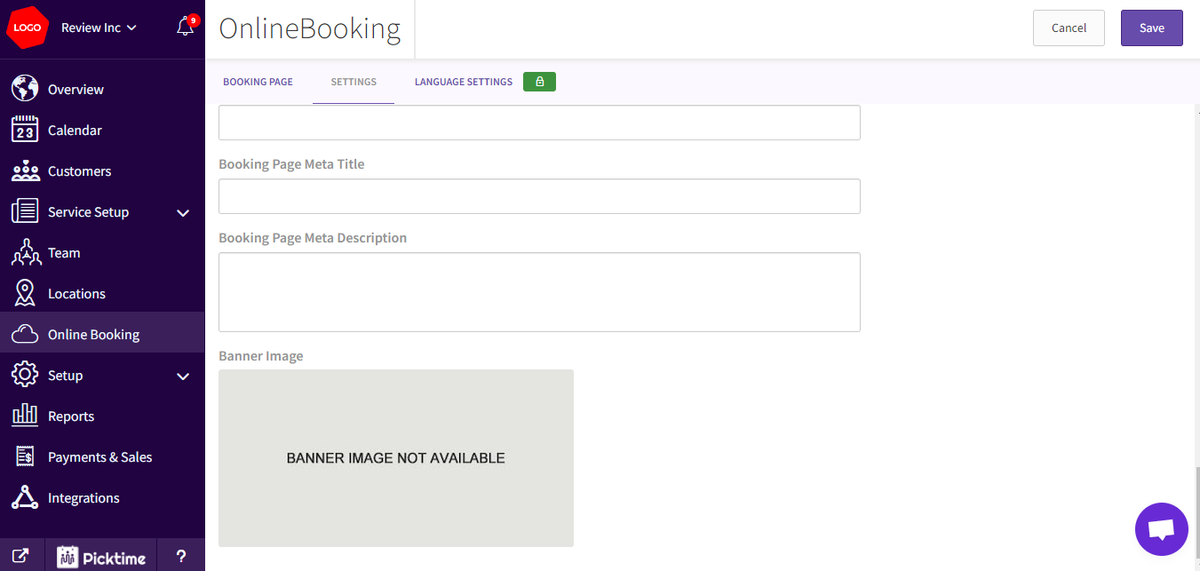Screen dimensions: 1200x571
Task: Open the Integrations icon
Action: pyautogui.click(x=25, y=498)
